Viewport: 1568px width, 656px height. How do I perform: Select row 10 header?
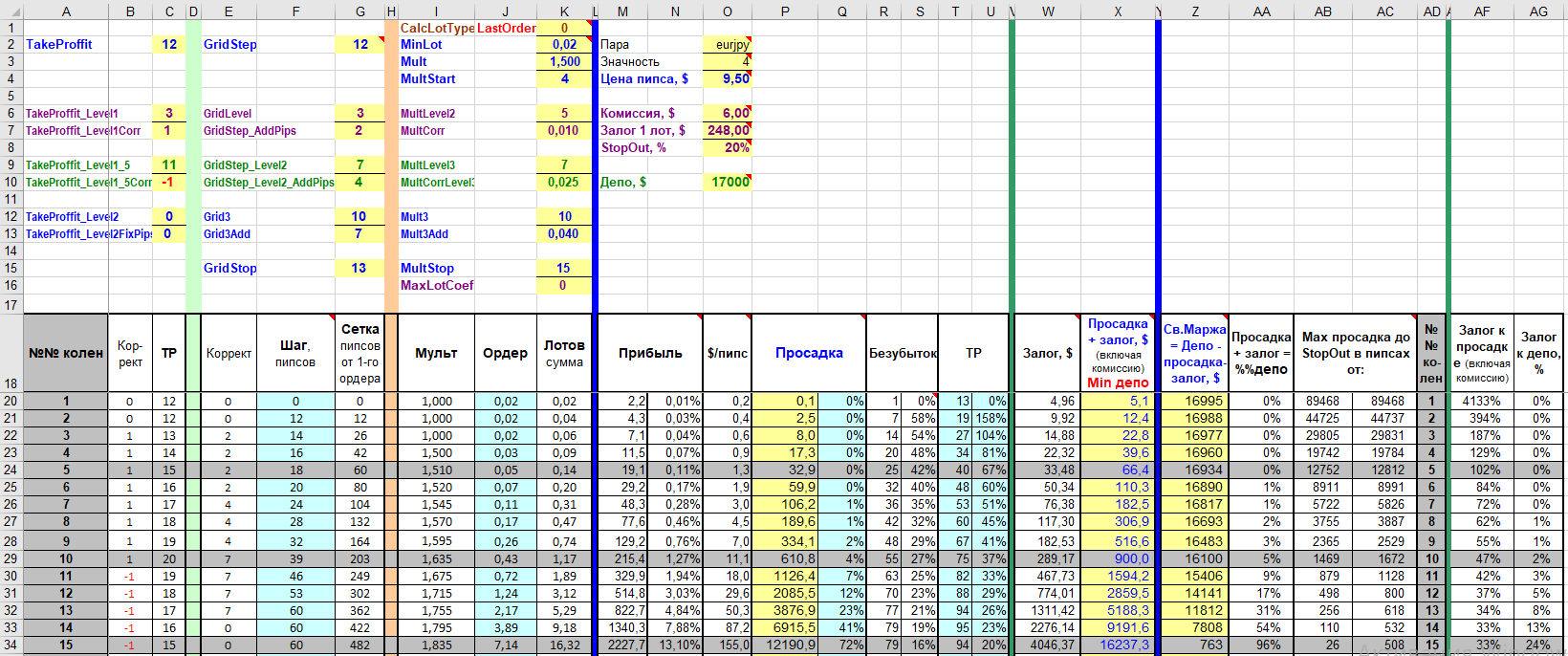point(11,182)
